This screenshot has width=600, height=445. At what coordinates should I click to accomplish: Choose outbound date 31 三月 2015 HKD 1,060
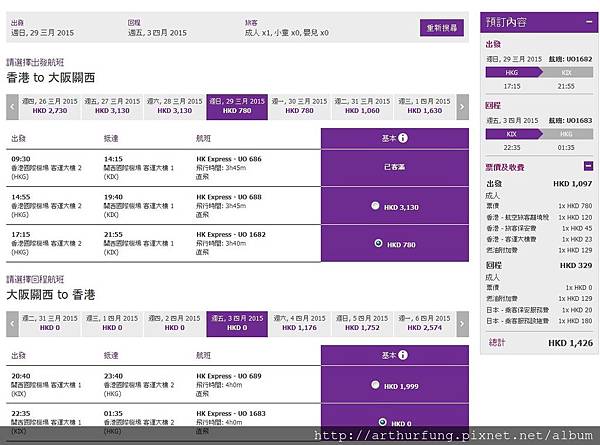(x=362, y=107)
